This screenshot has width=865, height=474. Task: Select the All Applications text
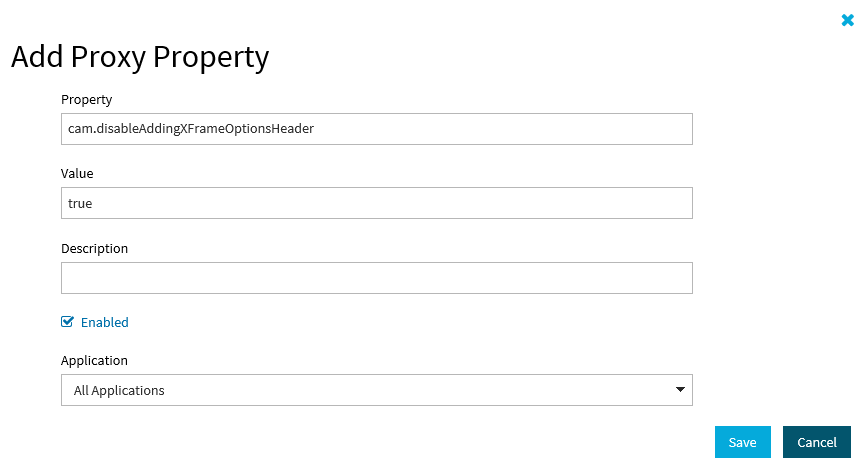point(119,390)
